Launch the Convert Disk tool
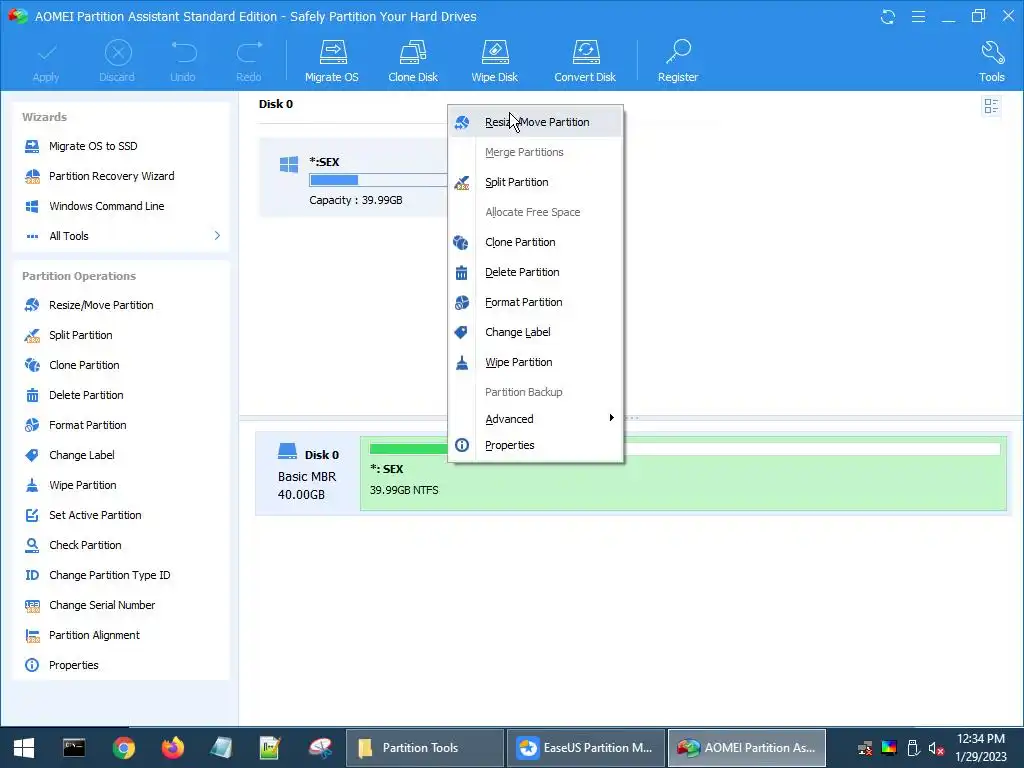This screenshot has width=1024, height=768. point(585,61)
